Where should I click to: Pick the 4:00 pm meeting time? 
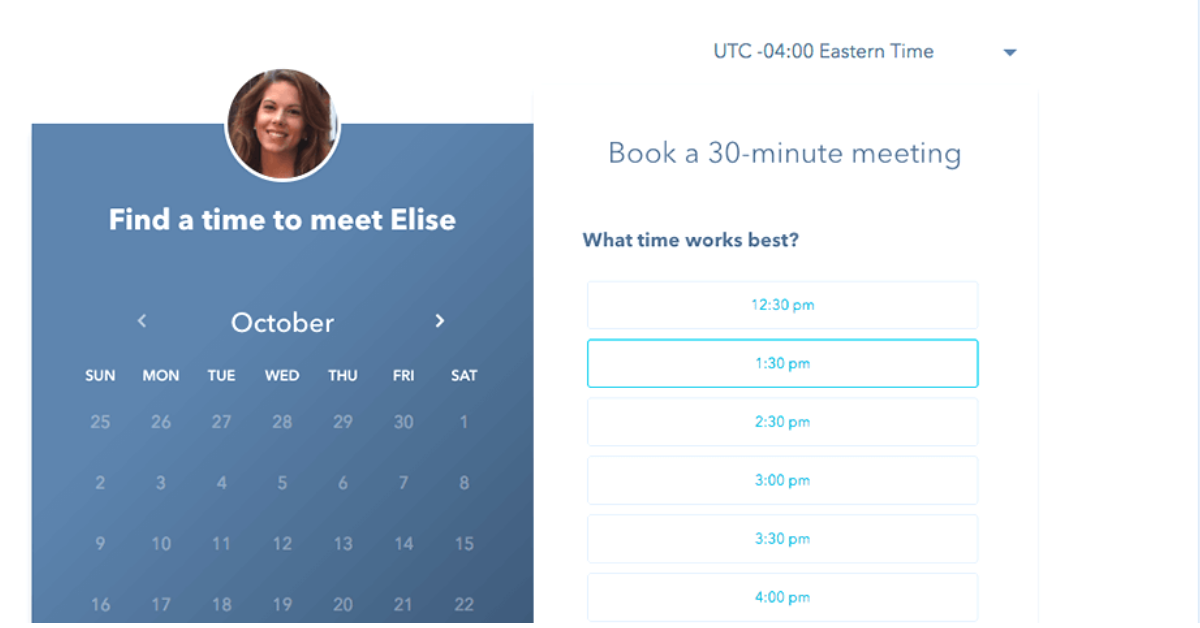(x=782, y=597)
